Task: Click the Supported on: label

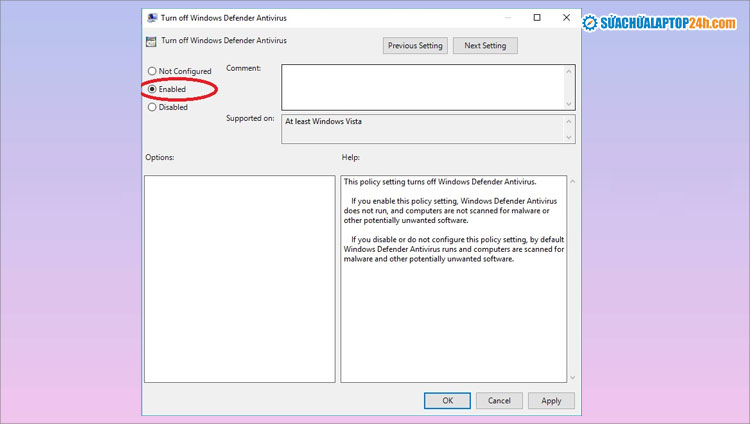Action: click(250, 118)
